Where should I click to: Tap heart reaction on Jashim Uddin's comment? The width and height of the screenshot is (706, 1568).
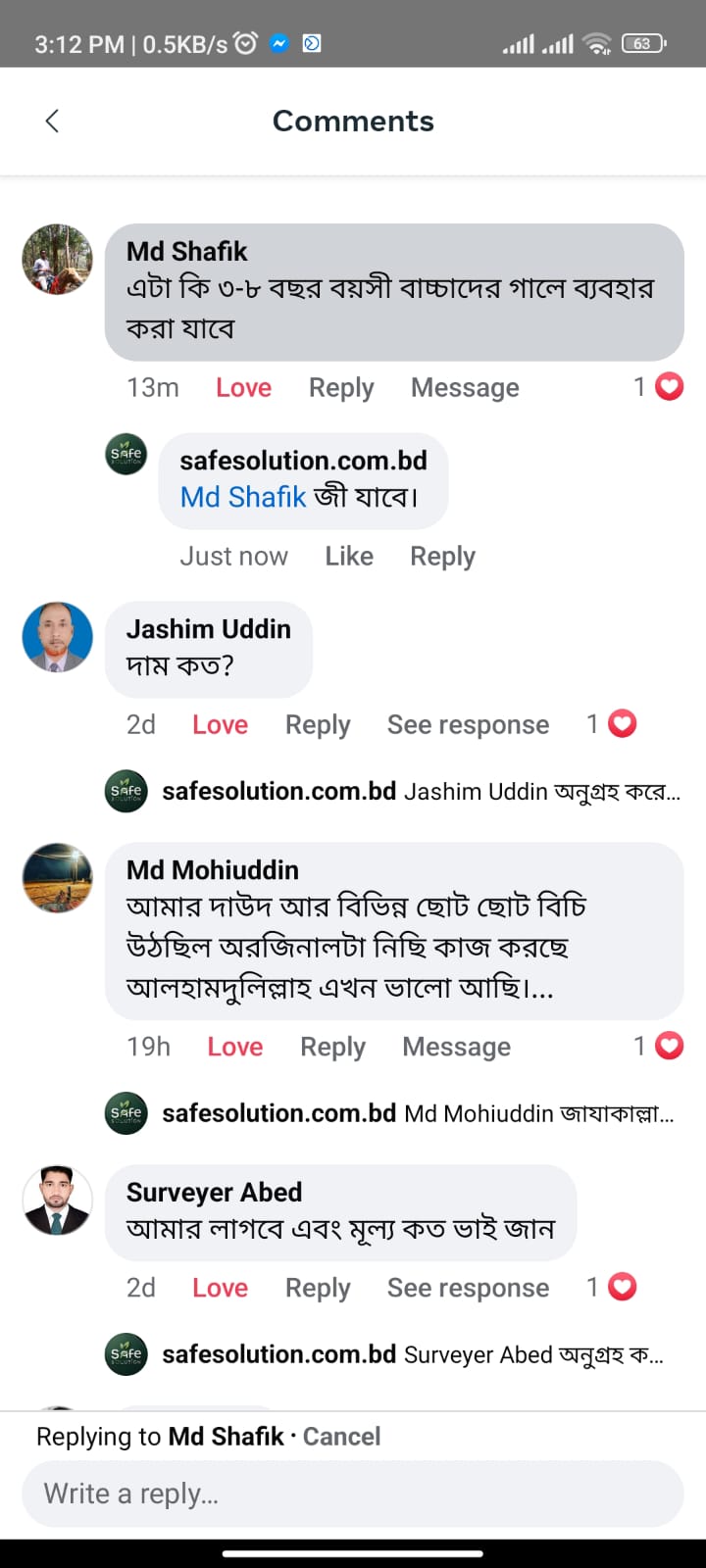(622, 724)
